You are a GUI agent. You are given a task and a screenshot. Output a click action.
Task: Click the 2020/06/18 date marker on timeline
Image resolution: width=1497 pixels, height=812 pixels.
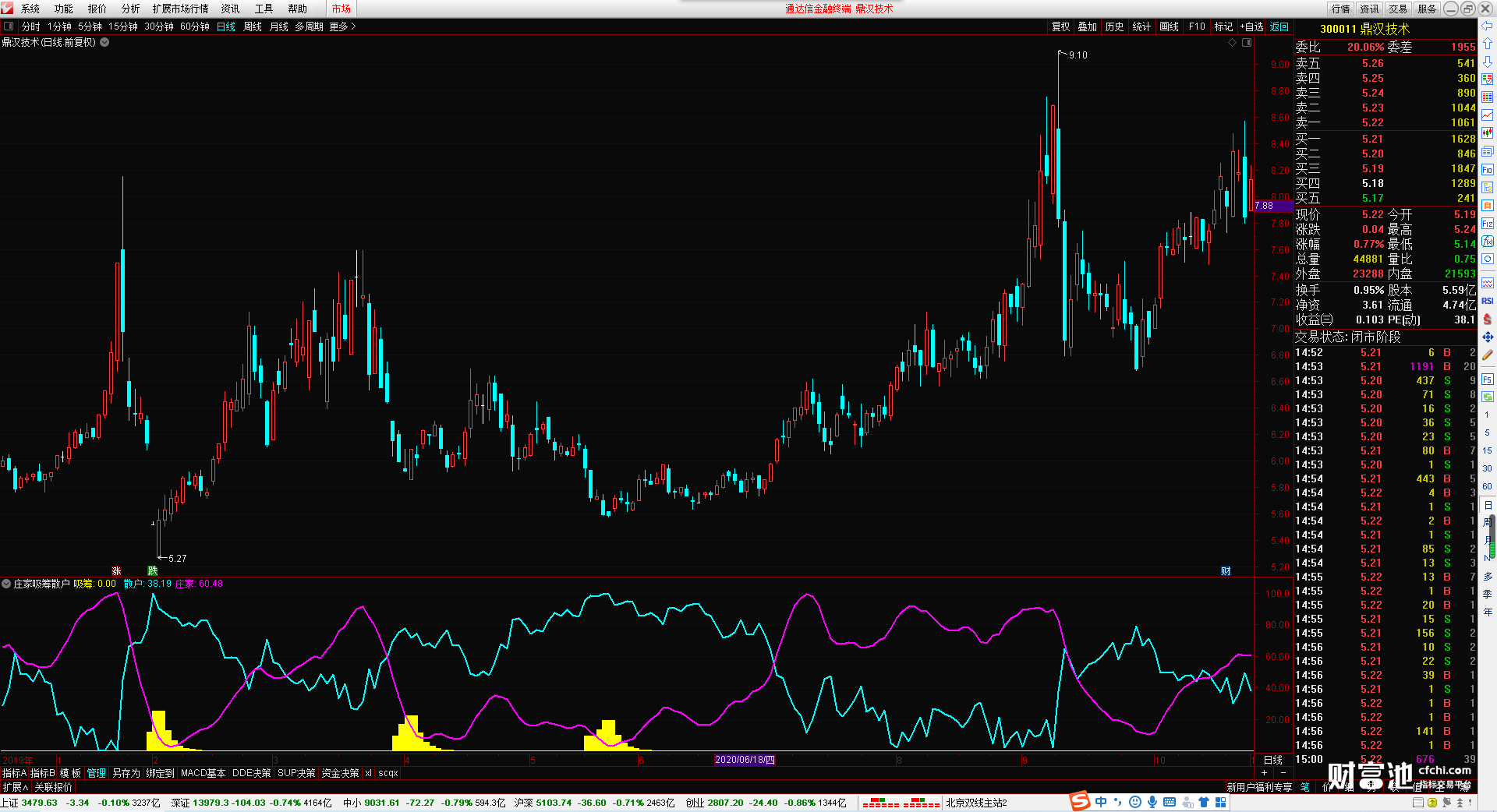(x=745, y=760)
